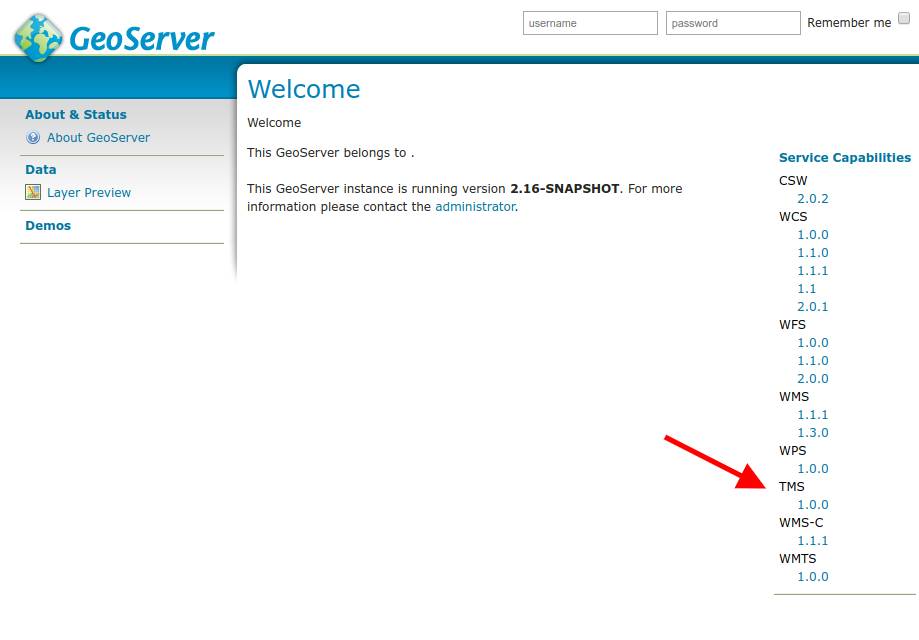This screenshot has width=919, height=640.
Task: Click the Layer Preview map icon
Action: tap(33, 193)
